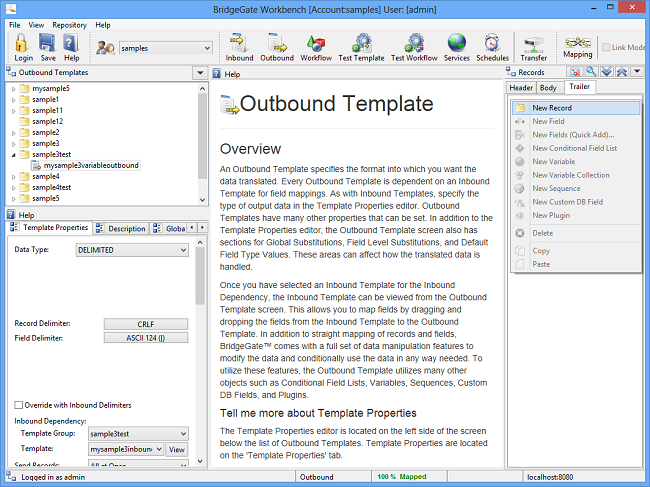The width and height of the screenshot is (650, 487).
Task: Open the Outbound Templates panel dropdown arrow
Action: click(x=200, y=73)
